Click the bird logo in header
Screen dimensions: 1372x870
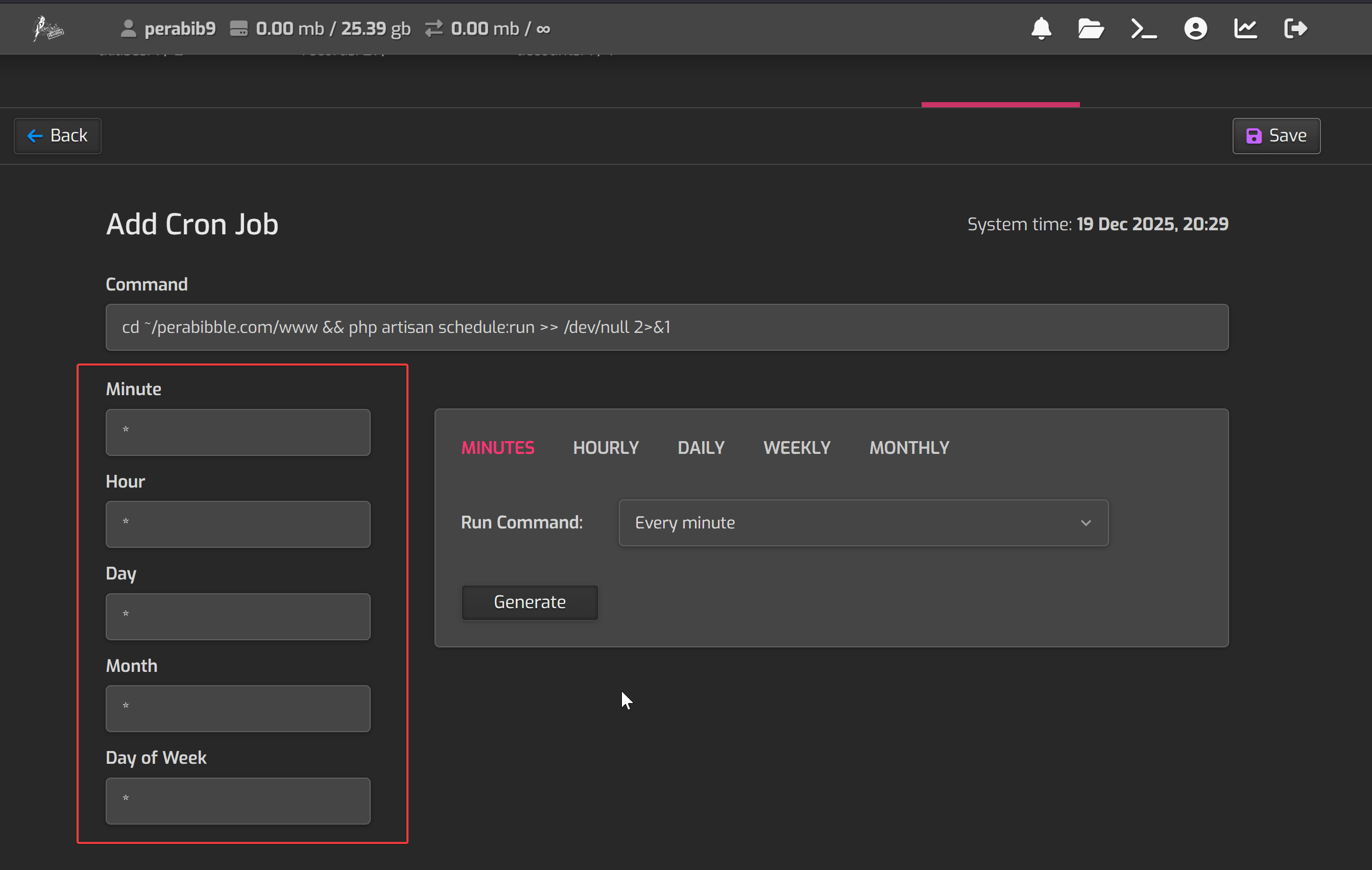click(x=48, y=28)
